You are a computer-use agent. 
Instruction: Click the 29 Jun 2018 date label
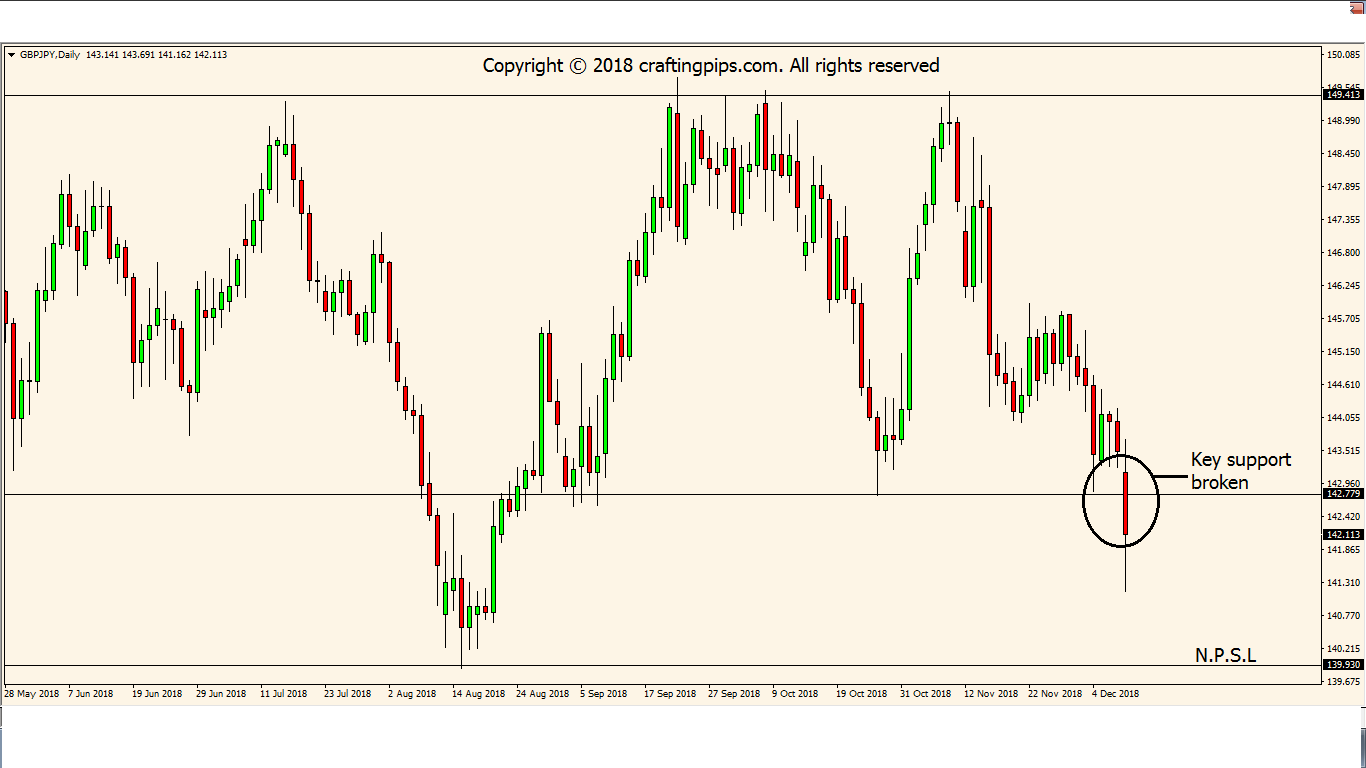[221, 693]
